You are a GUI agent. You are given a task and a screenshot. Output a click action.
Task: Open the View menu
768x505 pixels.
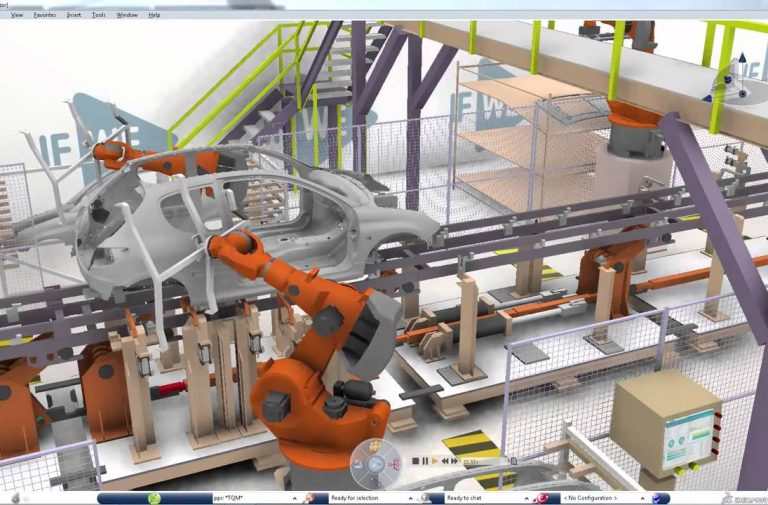(16, 15)
